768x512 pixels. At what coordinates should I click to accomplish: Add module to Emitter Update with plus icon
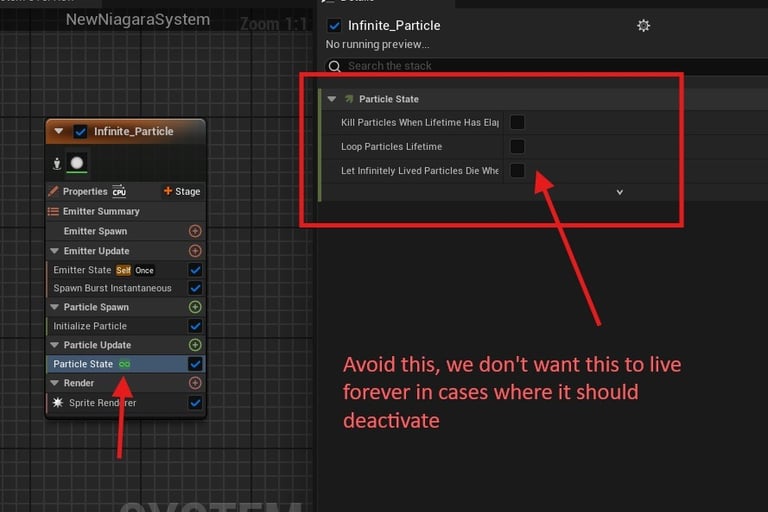195,251
